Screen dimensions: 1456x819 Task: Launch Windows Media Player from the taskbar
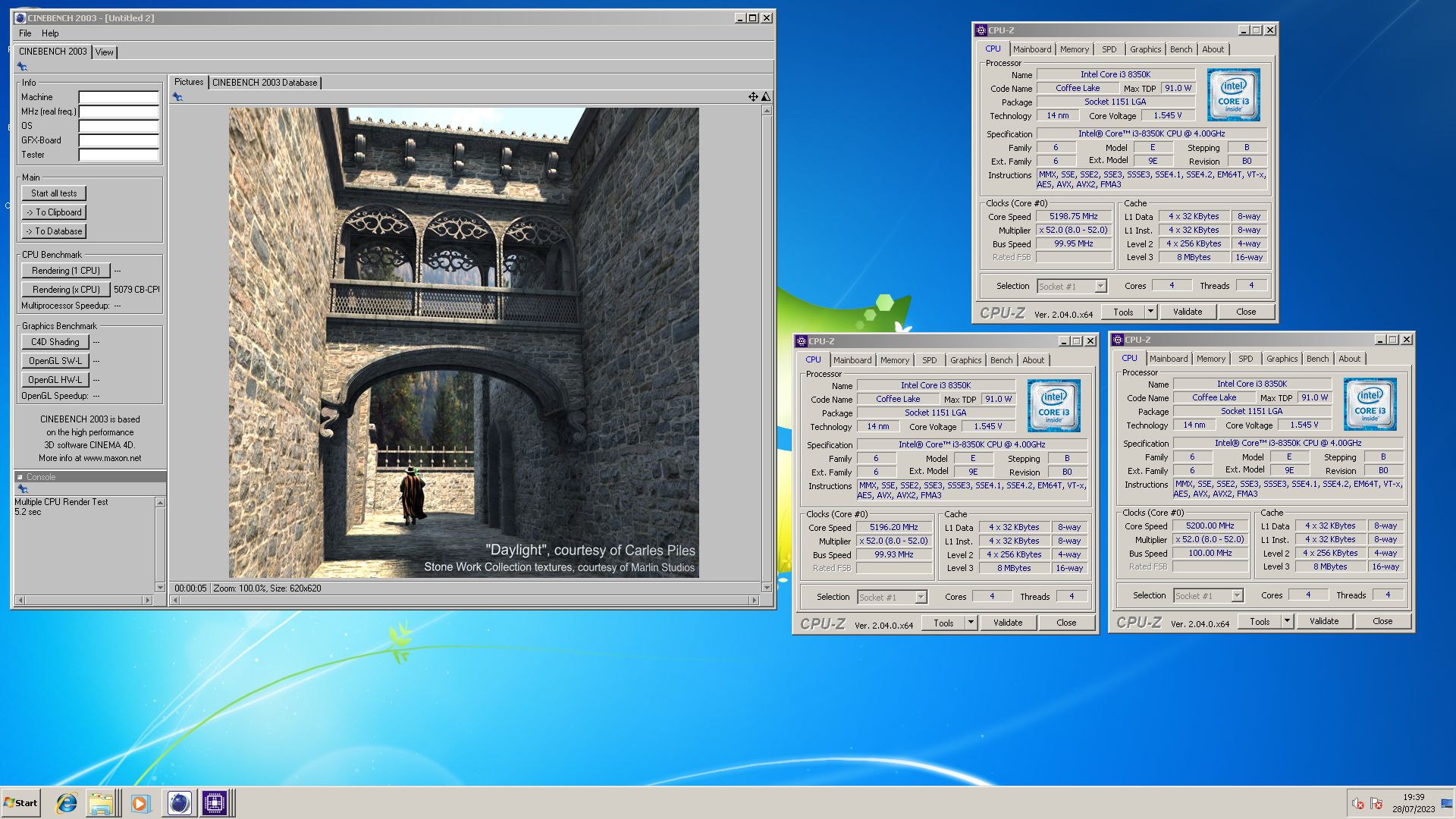pyautogui.click(x=140, y=803)
